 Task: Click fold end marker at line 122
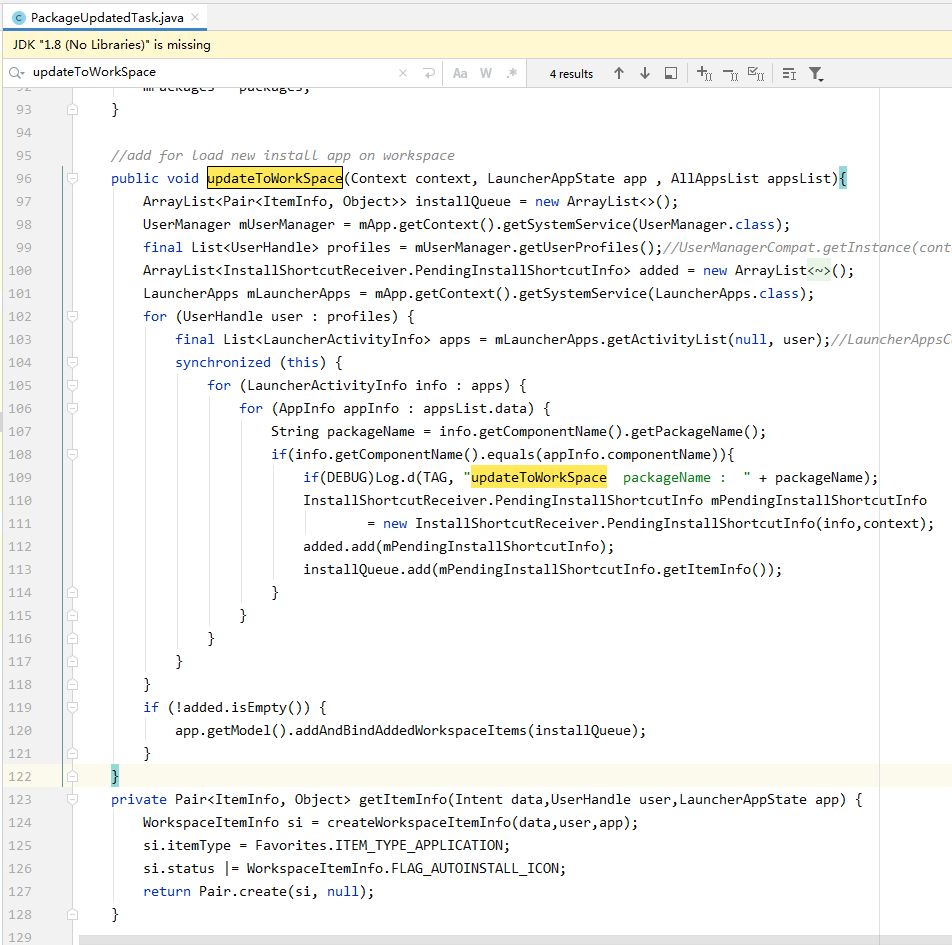tap(72, 776)
